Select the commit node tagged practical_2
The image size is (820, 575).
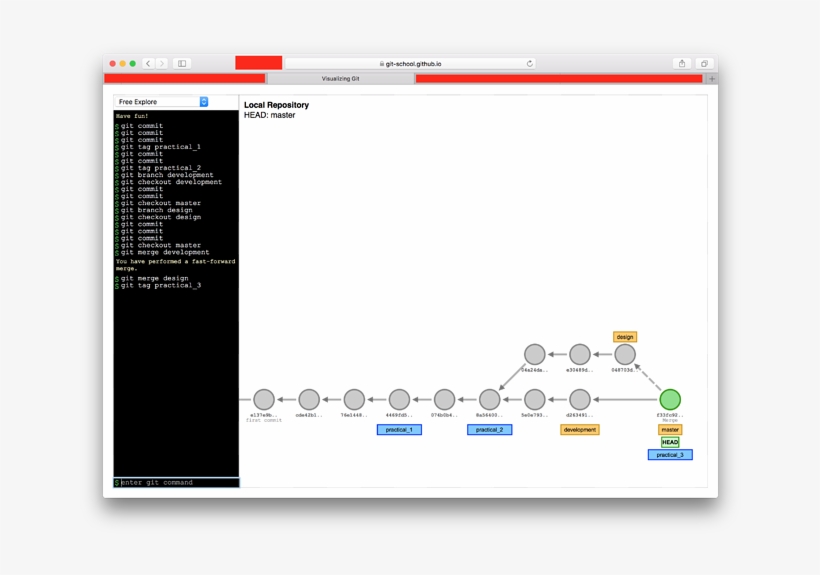(489, 400)
